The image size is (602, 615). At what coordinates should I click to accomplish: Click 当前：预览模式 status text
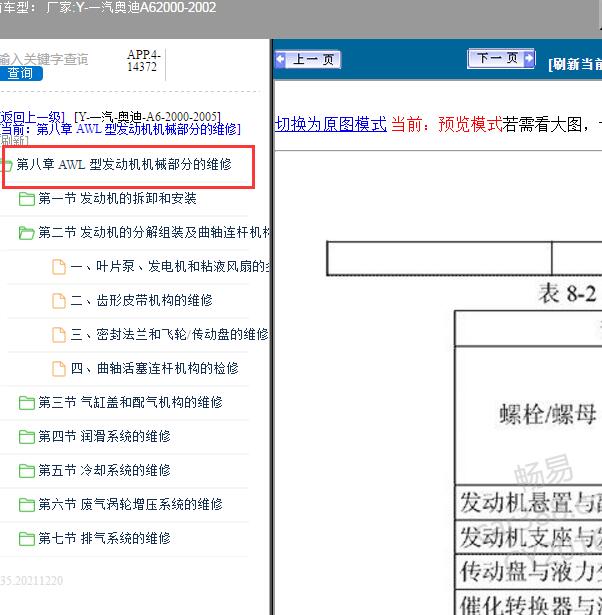(447, 124)
